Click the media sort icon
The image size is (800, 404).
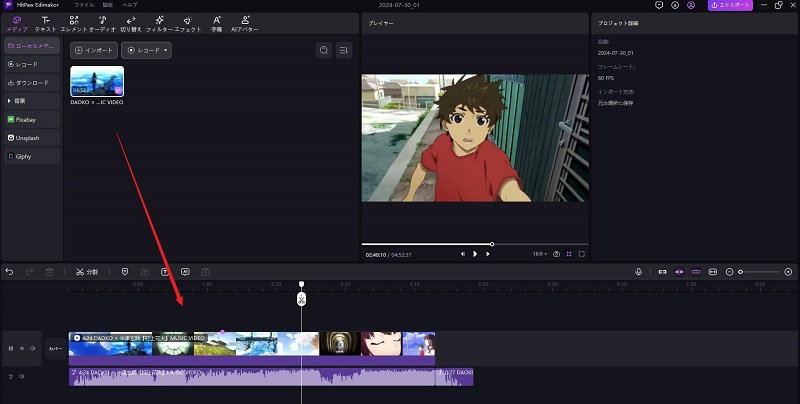(x=344, y=50)
